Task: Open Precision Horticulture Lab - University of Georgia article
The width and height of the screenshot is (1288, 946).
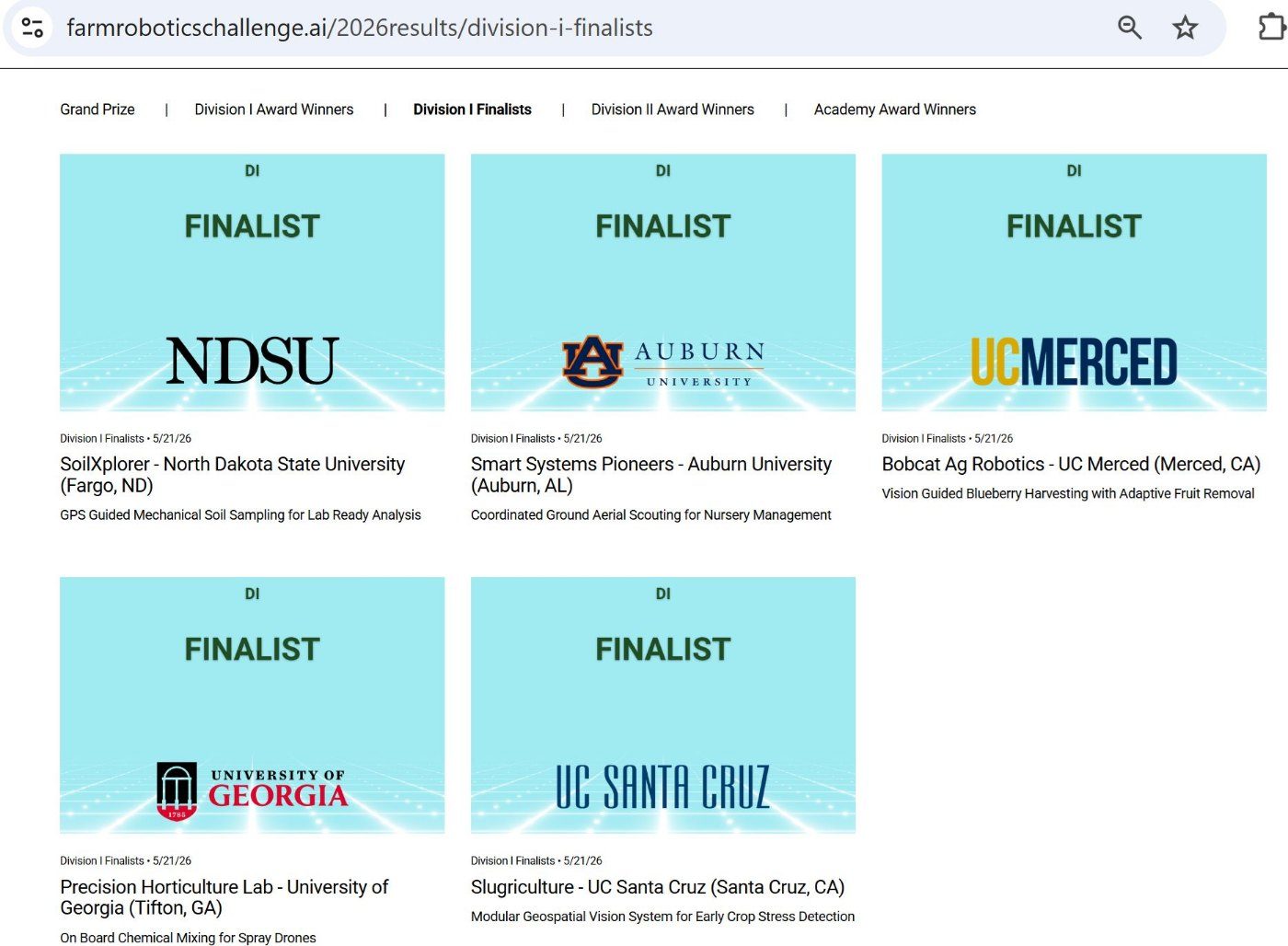Action: point(224,897)
